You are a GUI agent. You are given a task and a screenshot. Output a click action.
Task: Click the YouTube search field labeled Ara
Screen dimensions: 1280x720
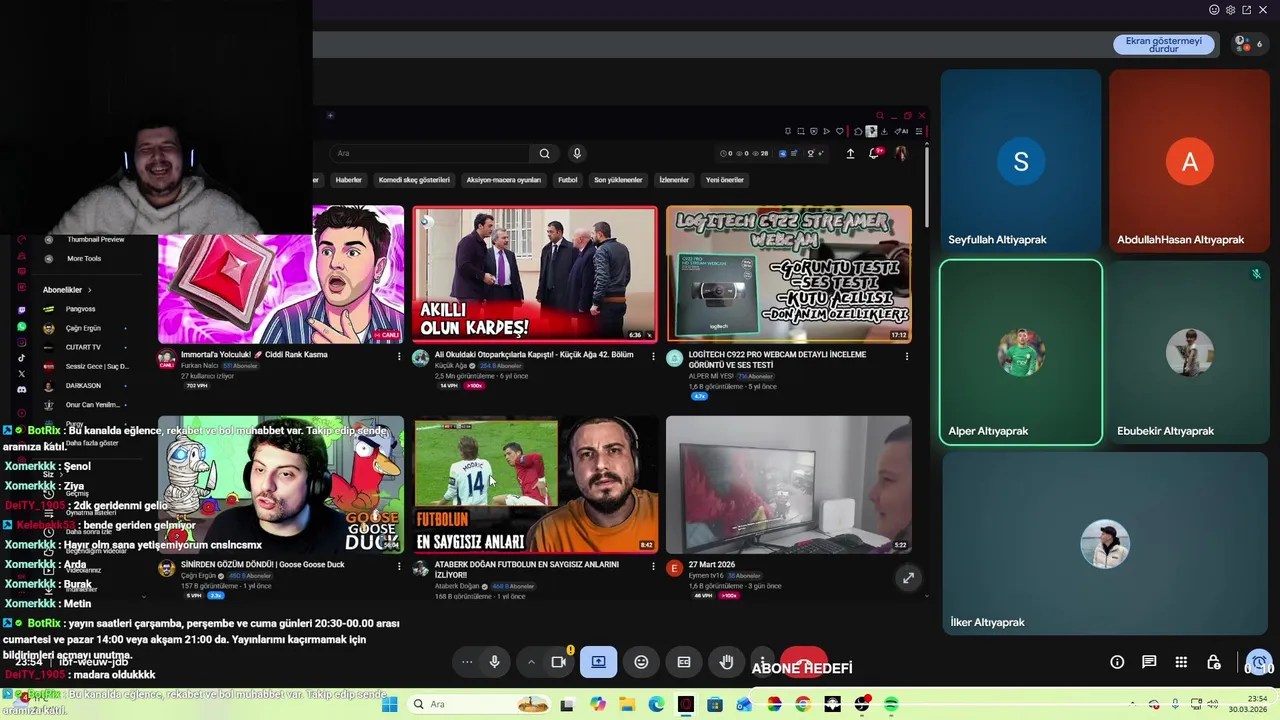coord(430,153)
